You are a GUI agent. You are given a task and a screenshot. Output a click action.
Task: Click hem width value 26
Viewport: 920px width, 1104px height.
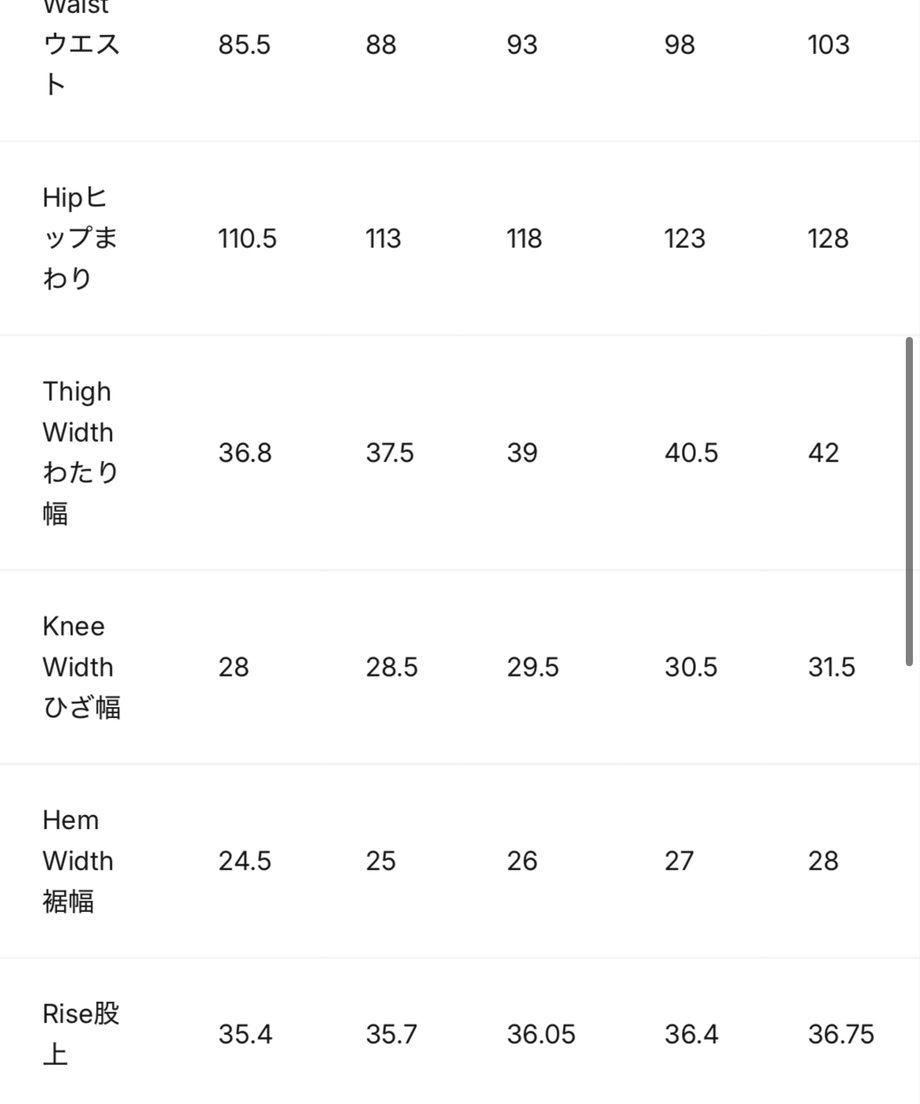(x=522, y=861)
